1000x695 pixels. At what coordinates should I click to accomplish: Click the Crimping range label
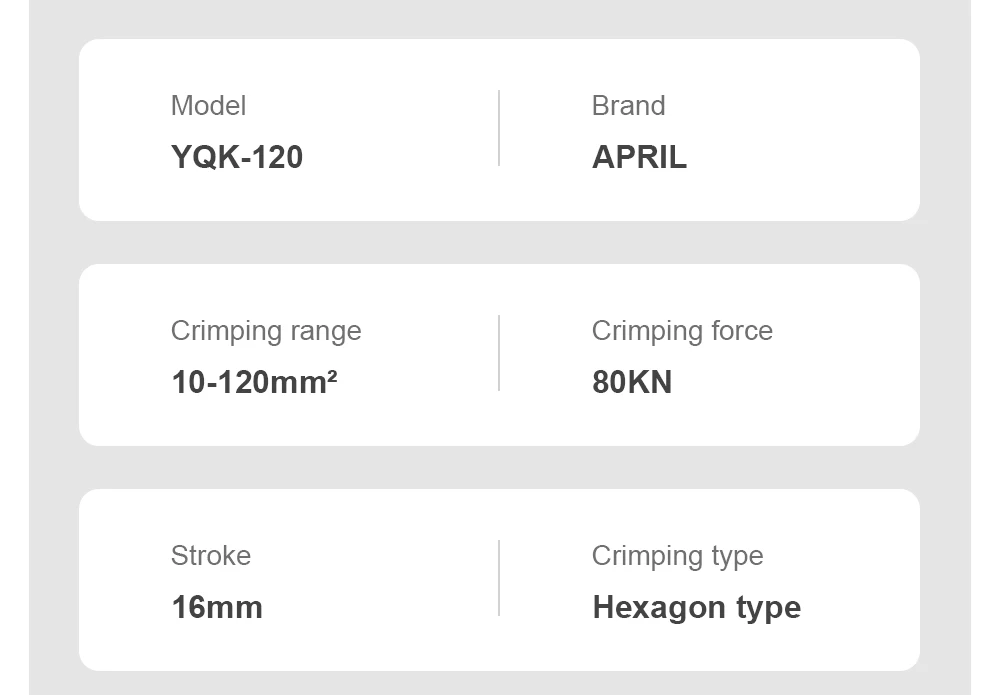click(266, 331)
